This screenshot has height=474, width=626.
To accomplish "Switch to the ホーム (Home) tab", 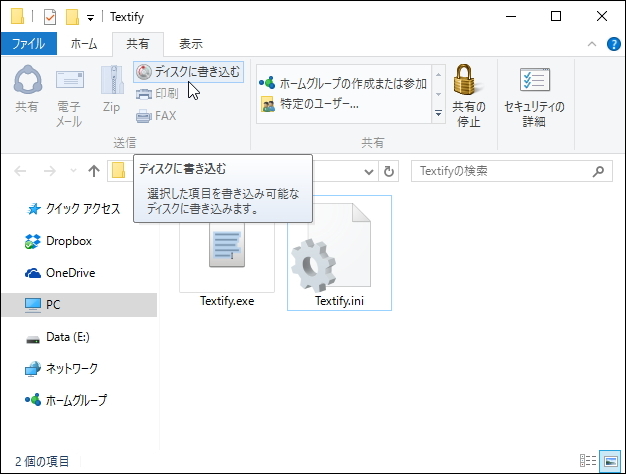I will pyautogui.click(x=84, y=44).
